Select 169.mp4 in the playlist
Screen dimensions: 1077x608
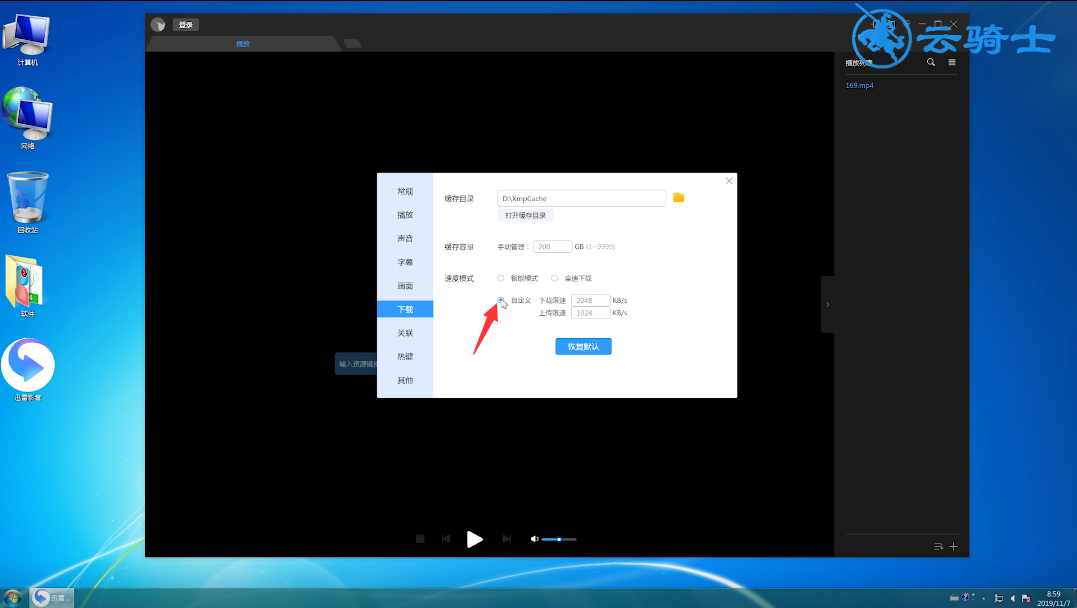[859, 86]
